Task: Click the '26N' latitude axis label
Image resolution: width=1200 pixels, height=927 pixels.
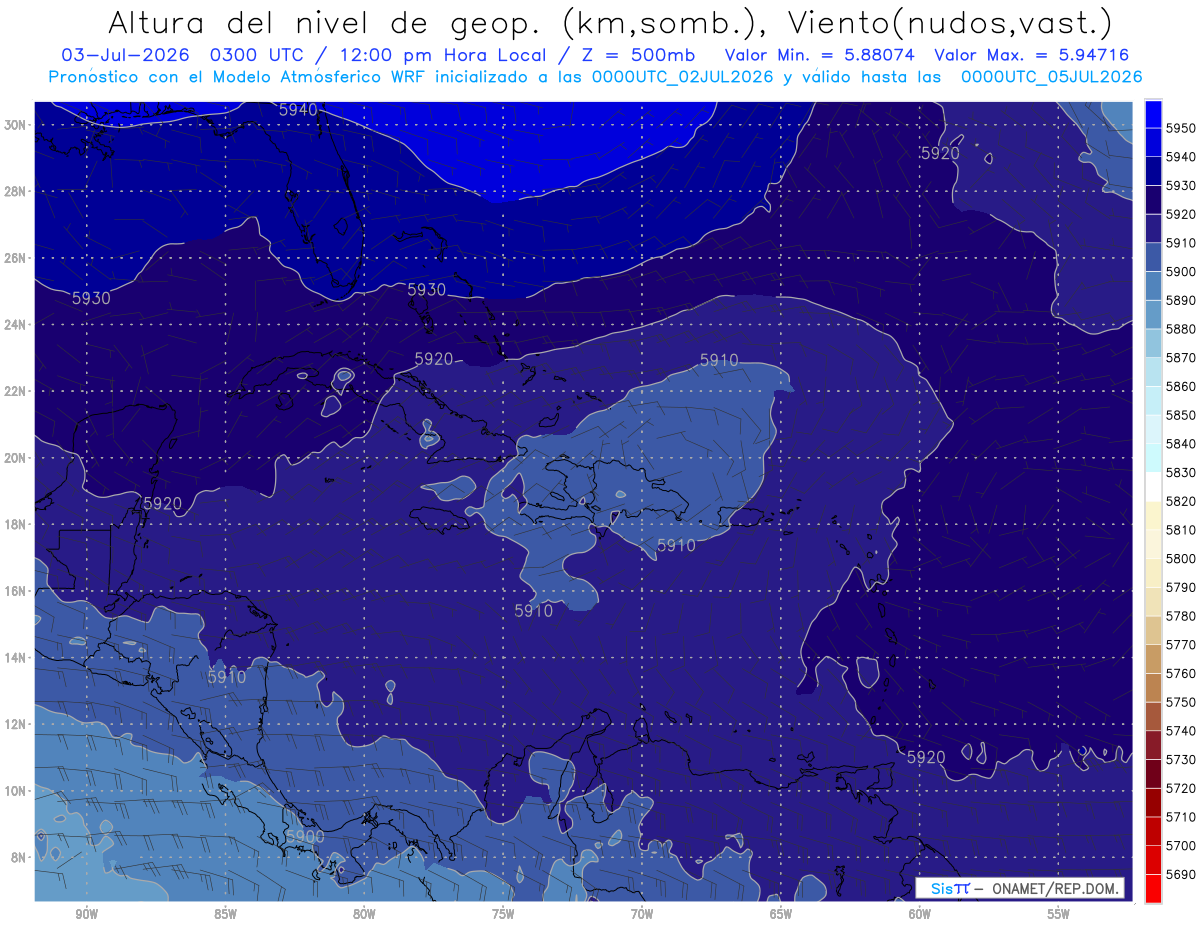Action: click(x=16, y=258)
